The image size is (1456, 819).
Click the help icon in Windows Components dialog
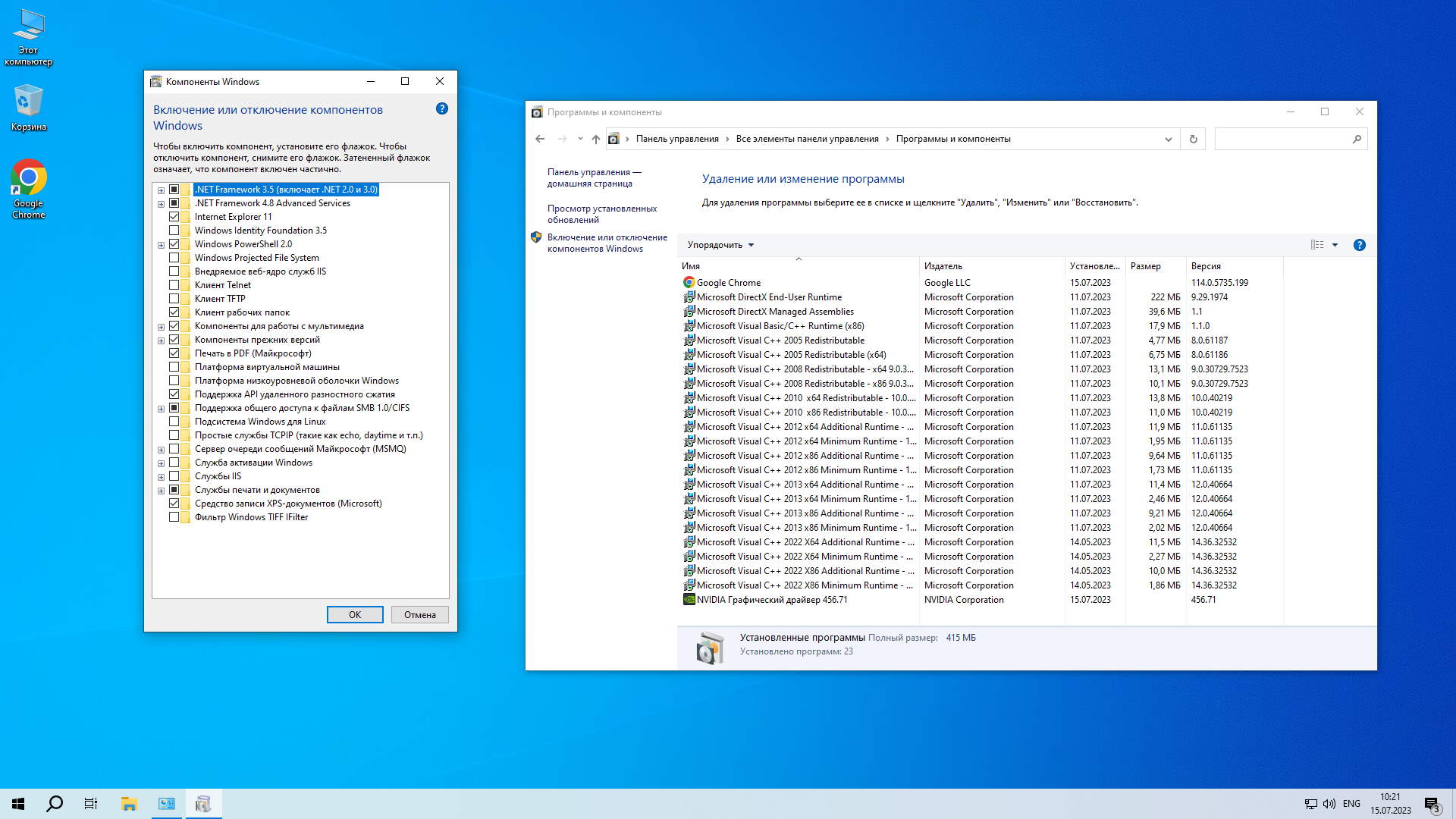442,109
